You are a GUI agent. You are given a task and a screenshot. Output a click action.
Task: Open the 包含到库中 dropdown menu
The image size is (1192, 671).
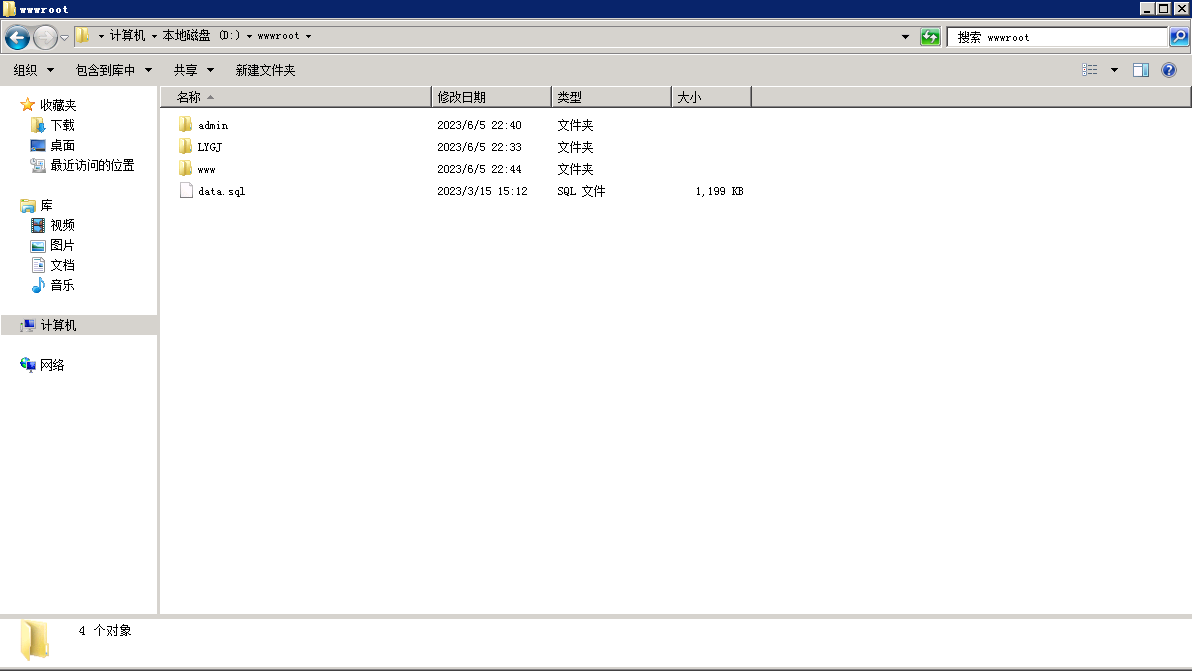click(113, 70)
